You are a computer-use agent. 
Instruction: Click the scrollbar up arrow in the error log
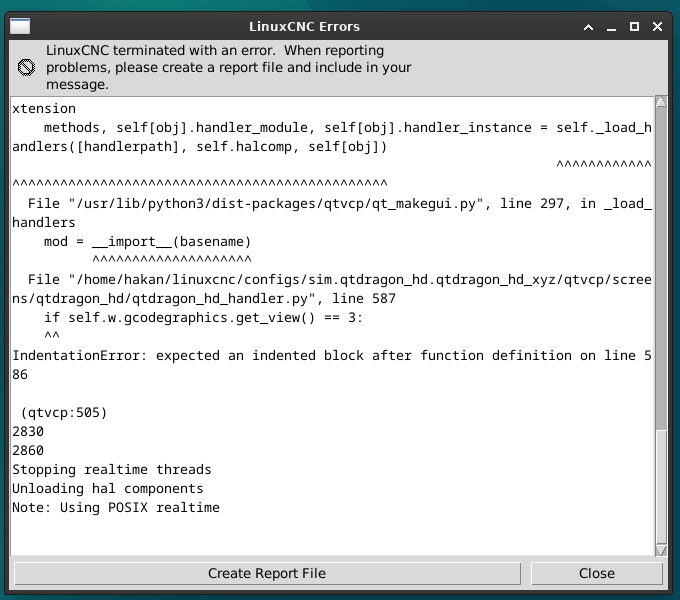(x=661, y=101)
